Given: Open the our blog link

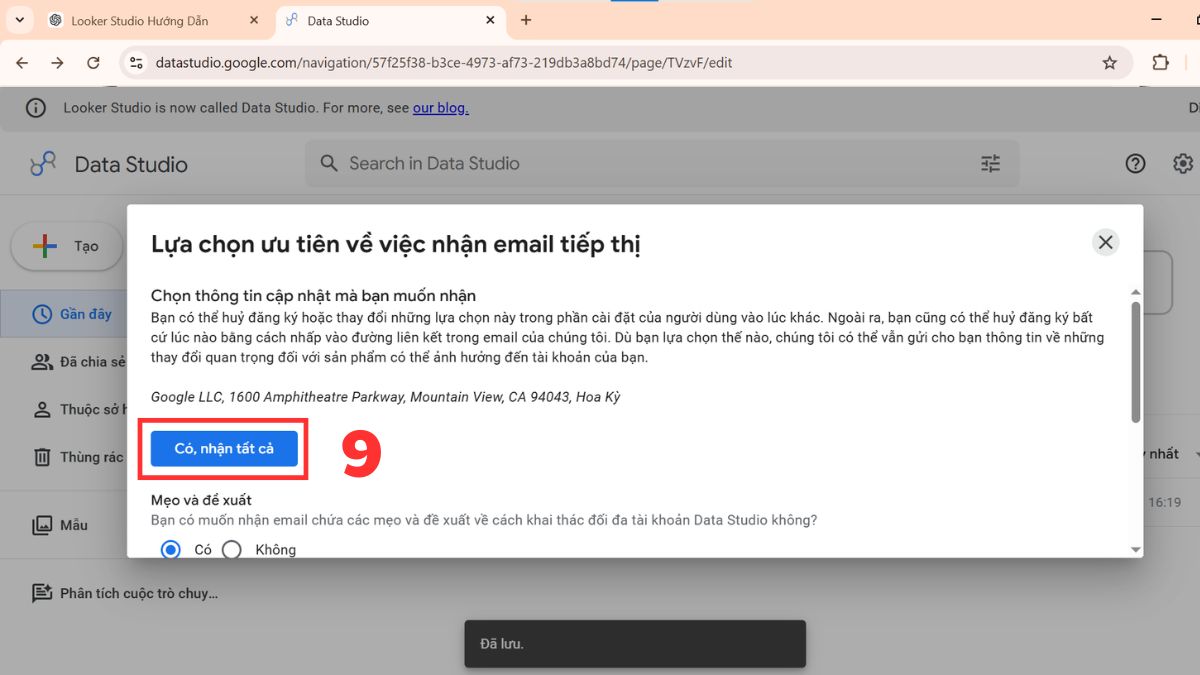Looking at the screenshot, I should click(440, 107).
